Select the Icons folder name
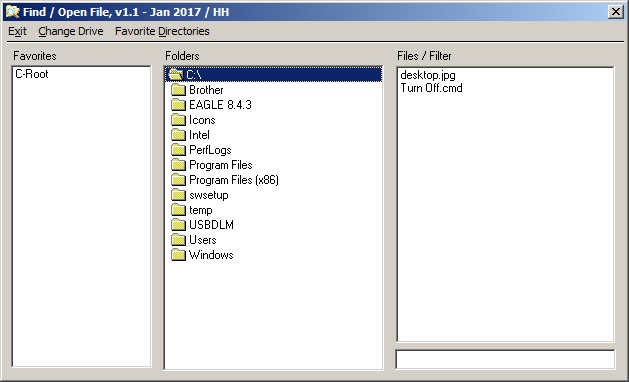This screenshot has height=382, width=629. 202,120
